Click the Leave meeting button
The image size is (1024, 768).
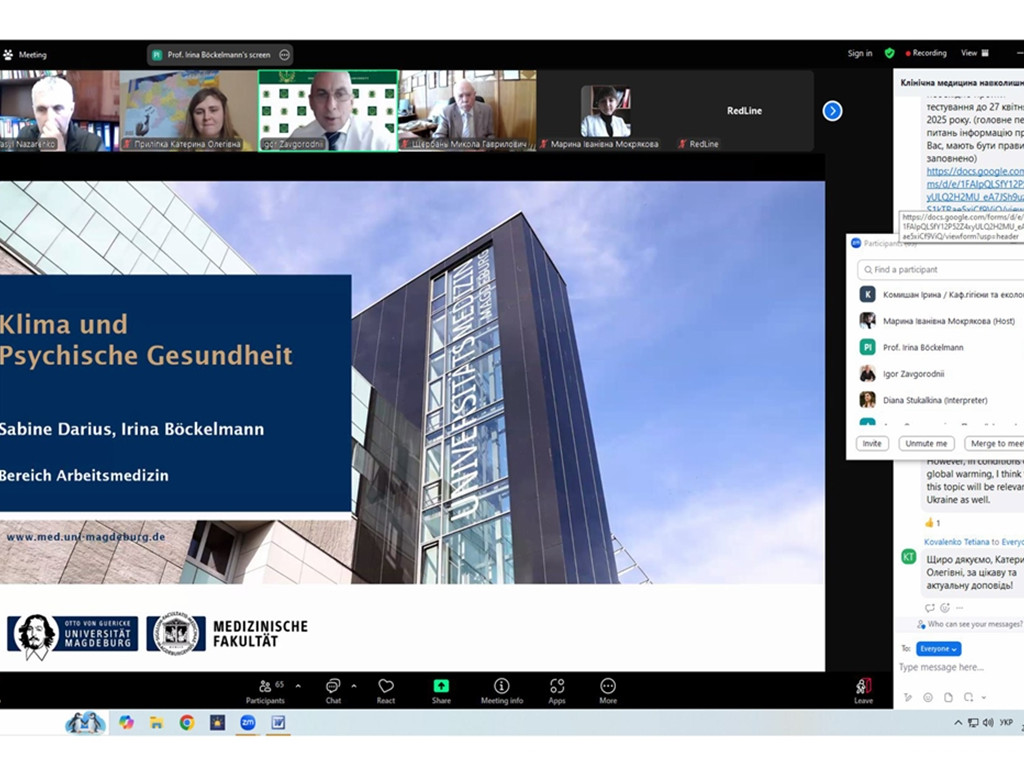863,691
